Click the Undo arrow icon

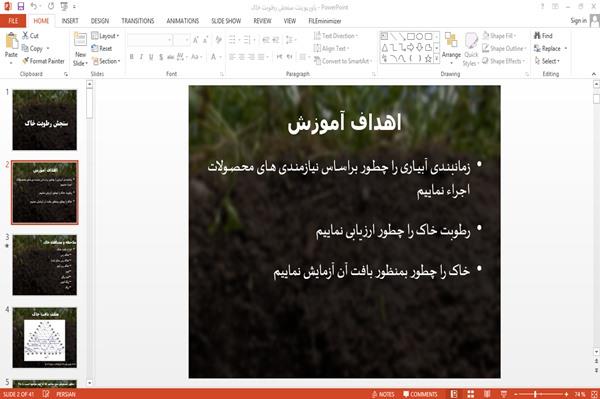pos(34,6)
